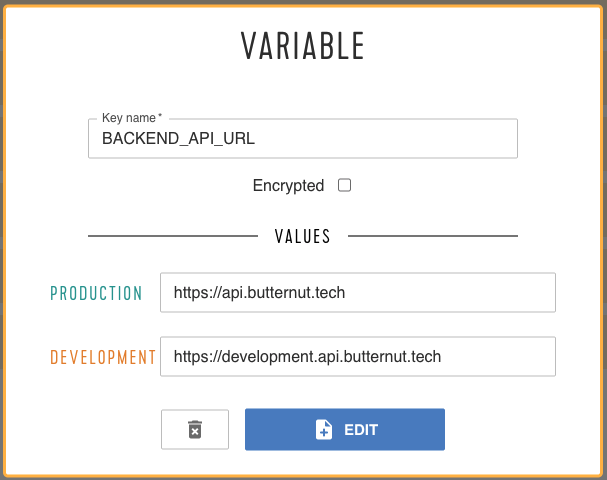Click the Development value input field
The width and height of the screenshot is (607, 480).
click(x=358, y=356)
